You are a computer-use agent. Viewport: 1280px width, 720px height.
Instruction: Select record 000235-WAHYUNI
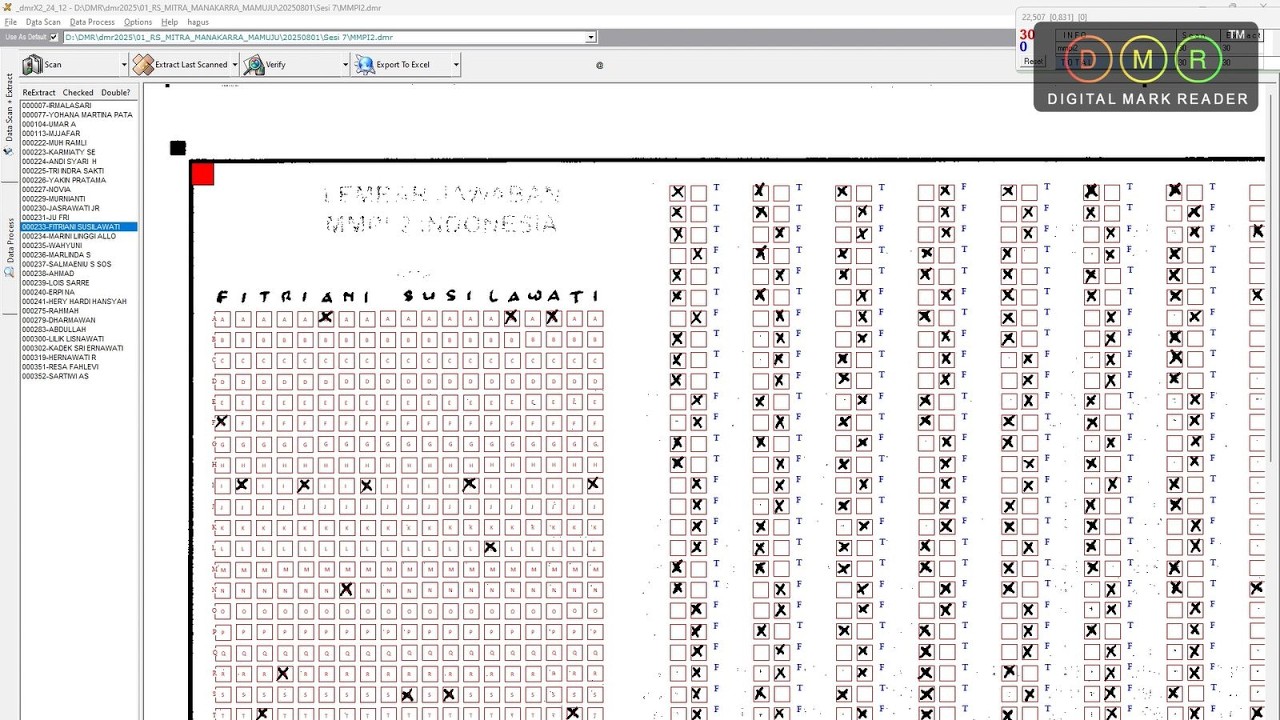click(78, 245)
